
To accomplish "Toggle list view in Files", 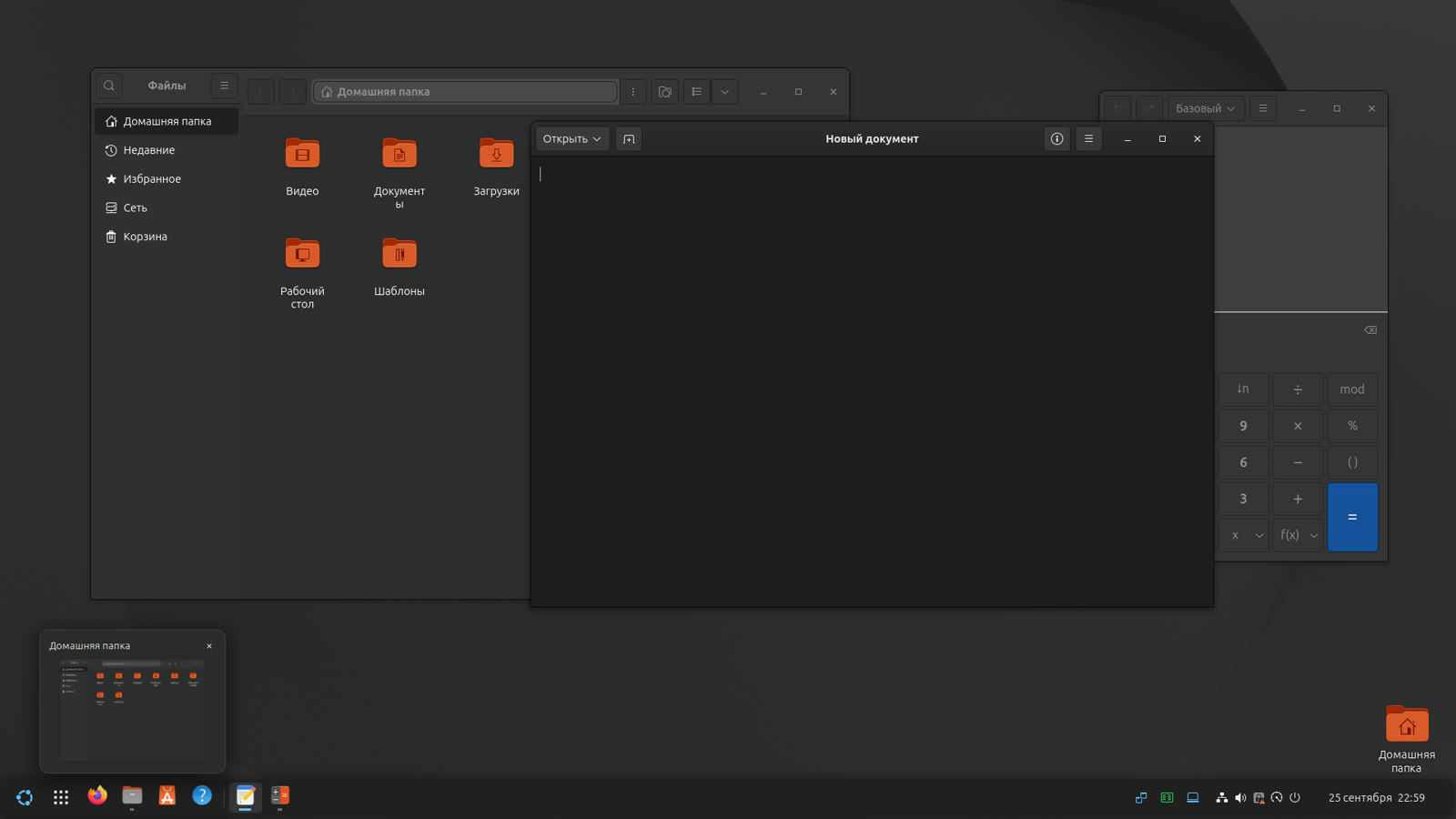I will [697, 92].
